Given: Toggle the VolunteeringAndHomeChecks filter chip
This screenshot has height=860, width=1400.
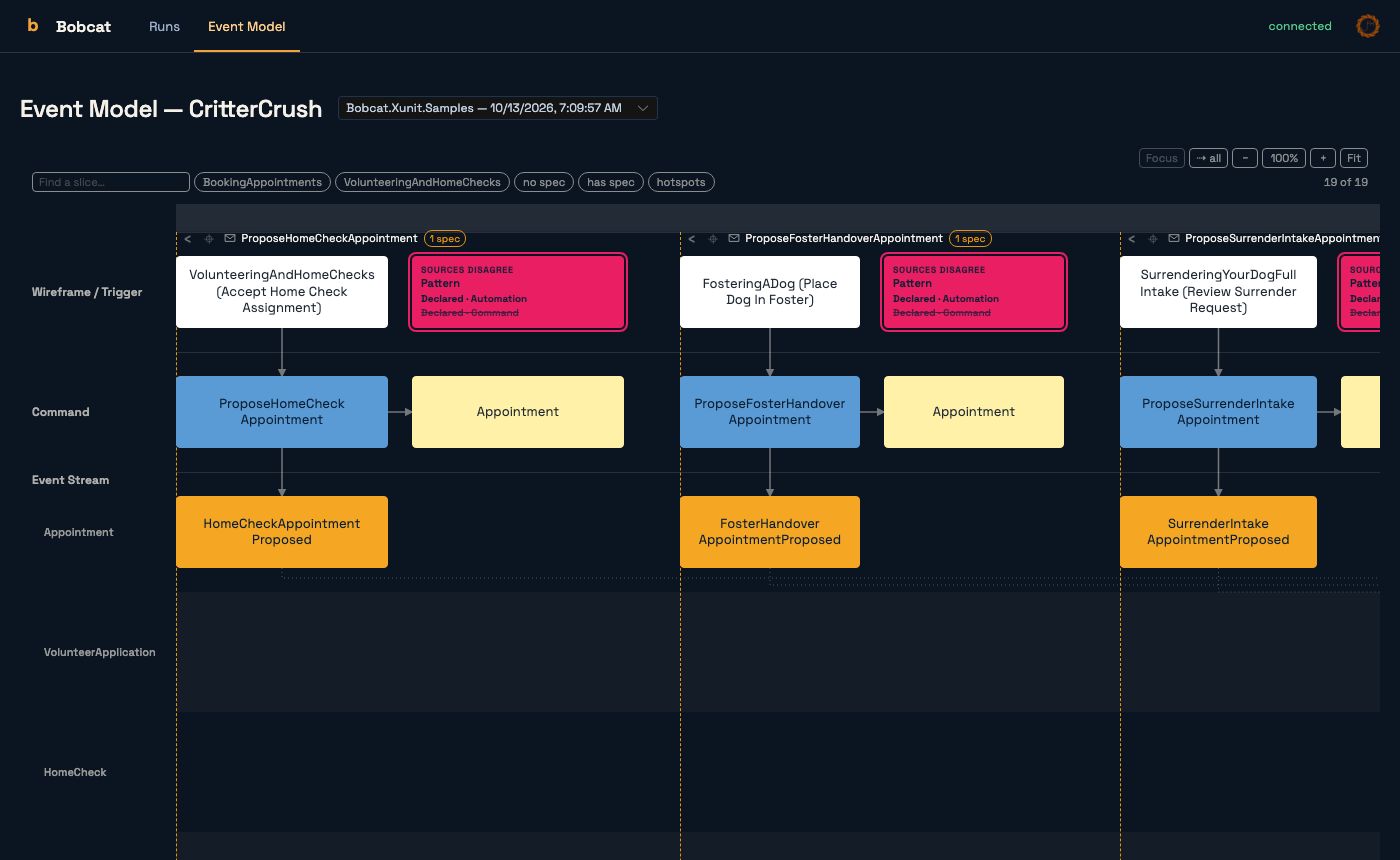Looking at the screenshot, I should pyautogui.click(x=422, y=182).
